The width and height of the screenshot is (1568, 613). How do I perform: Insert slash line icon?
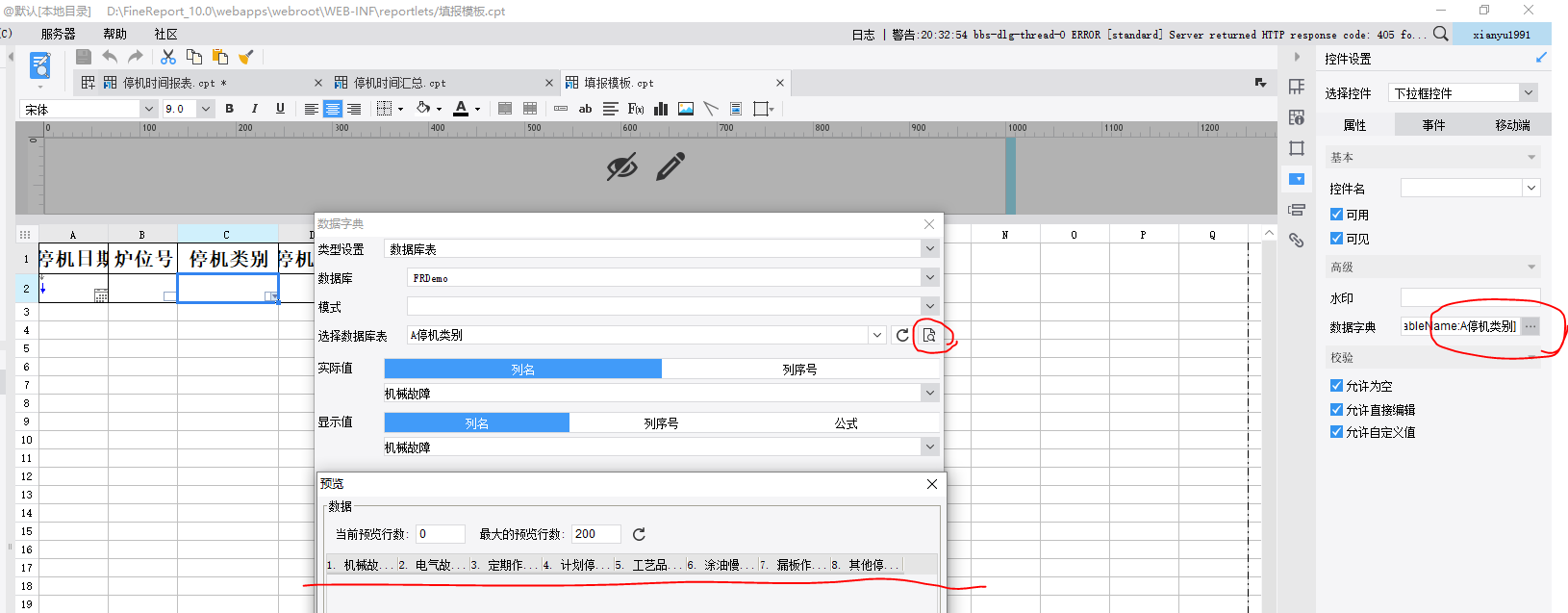point(711,109)
